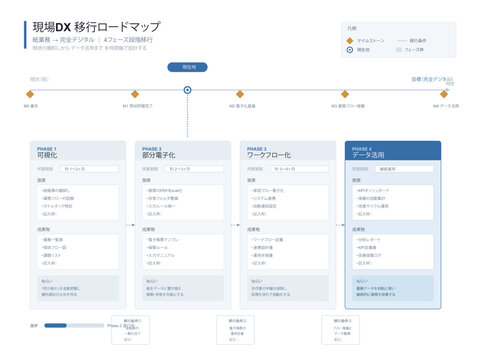Click the 成果物 list box in PHASE 3
The width and height of the screenshot is (480, 360).
click(x=288, y=252)
